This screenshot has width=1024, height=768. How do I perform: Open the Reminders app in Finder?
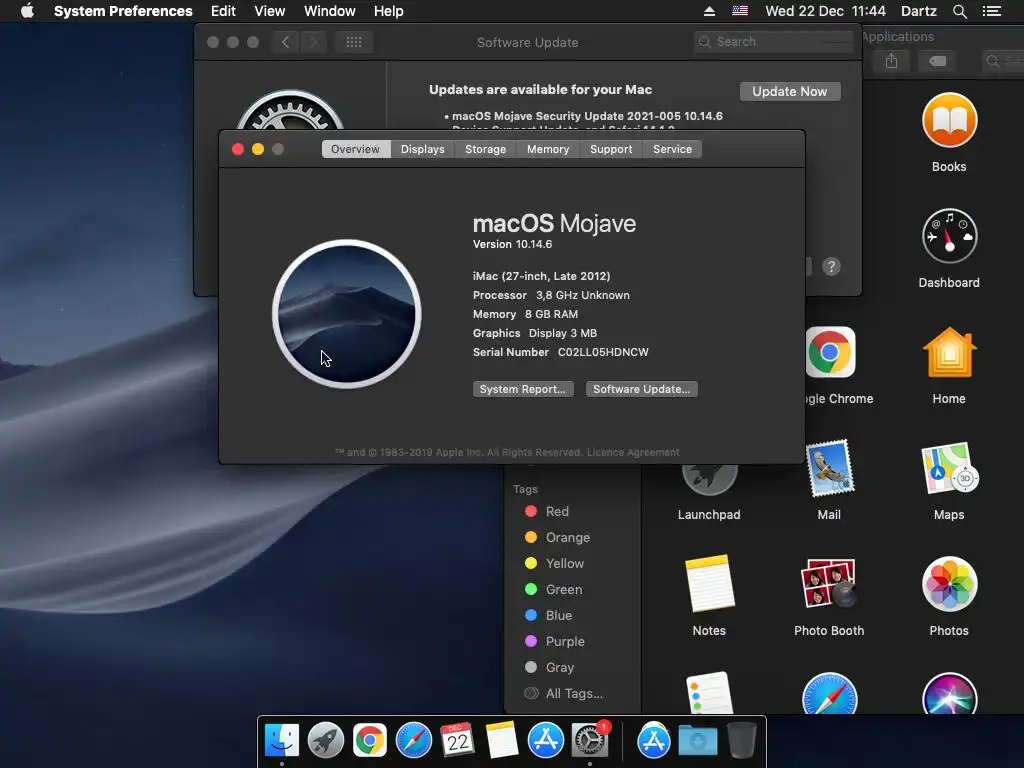click(709, 692)
